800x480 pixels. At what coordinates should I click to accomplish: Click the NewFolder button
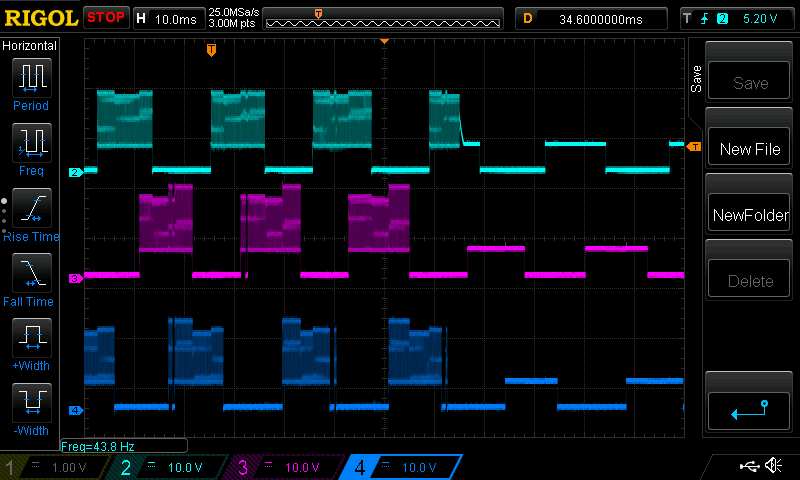pyautogui.click(x=748, y=213)
